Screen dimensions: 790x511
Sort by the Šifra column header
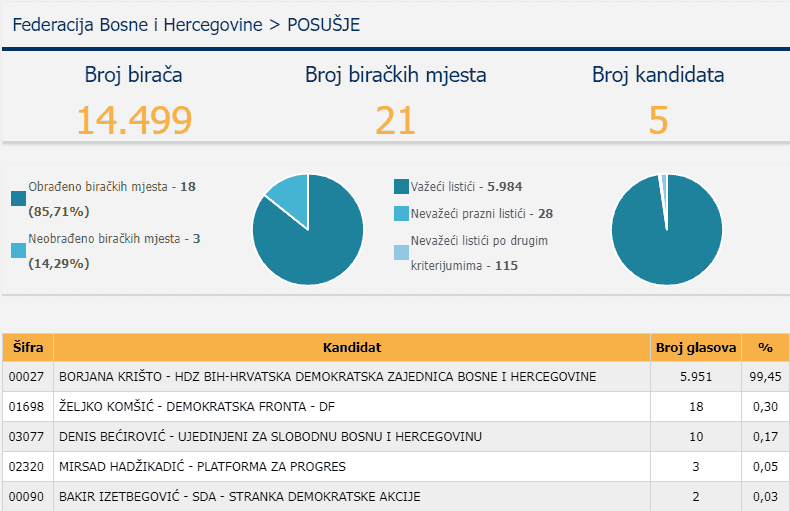[x=28, y=347]
